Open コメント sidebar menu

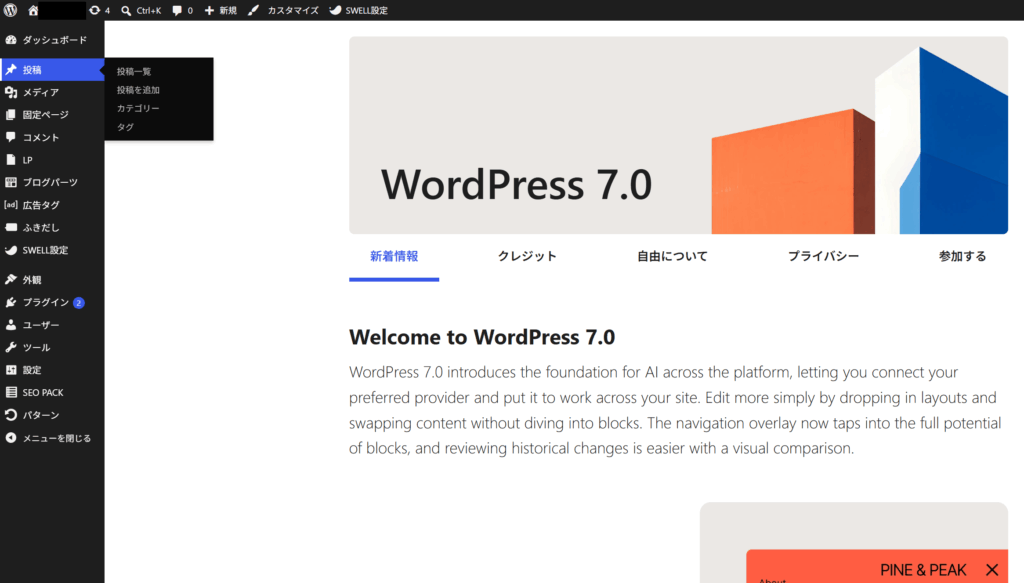52,137
